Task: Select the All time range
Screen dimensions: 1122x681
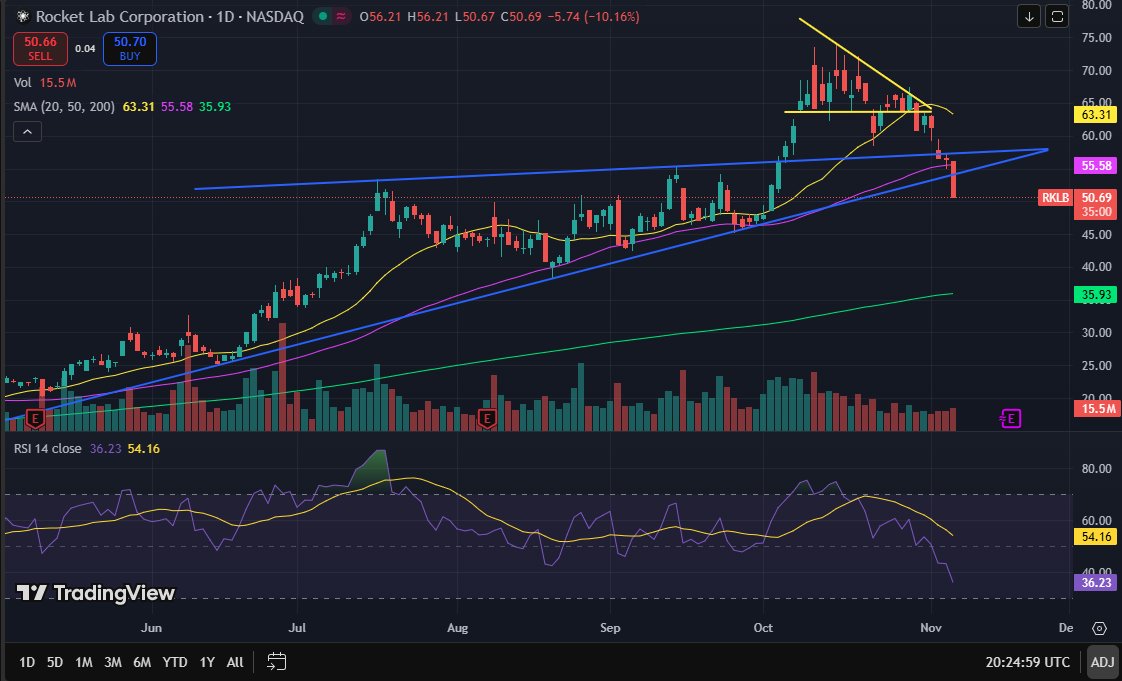Action: 235,662
